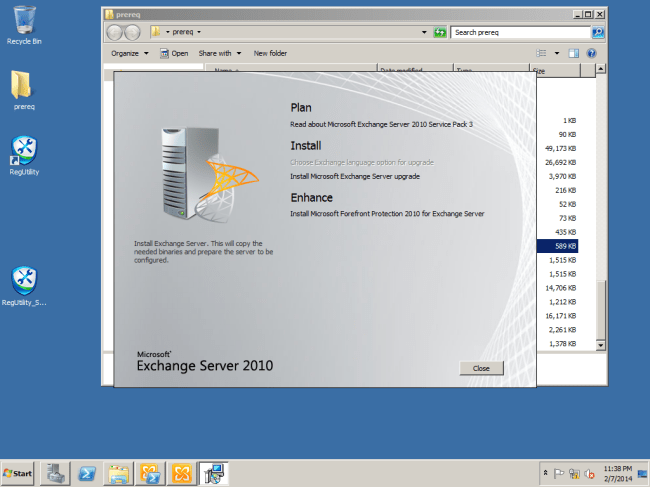This screenshot has width=650, height=487.
Task: Click Open in the Explorer toolbar
Action: pos(174,53)
